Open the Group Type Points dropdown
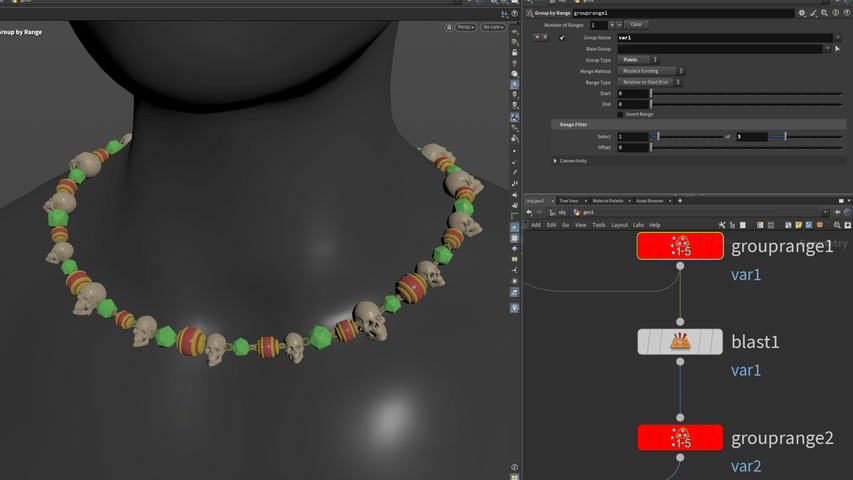The width and height of the screenshot is (853, 480). tap(638, 60)
